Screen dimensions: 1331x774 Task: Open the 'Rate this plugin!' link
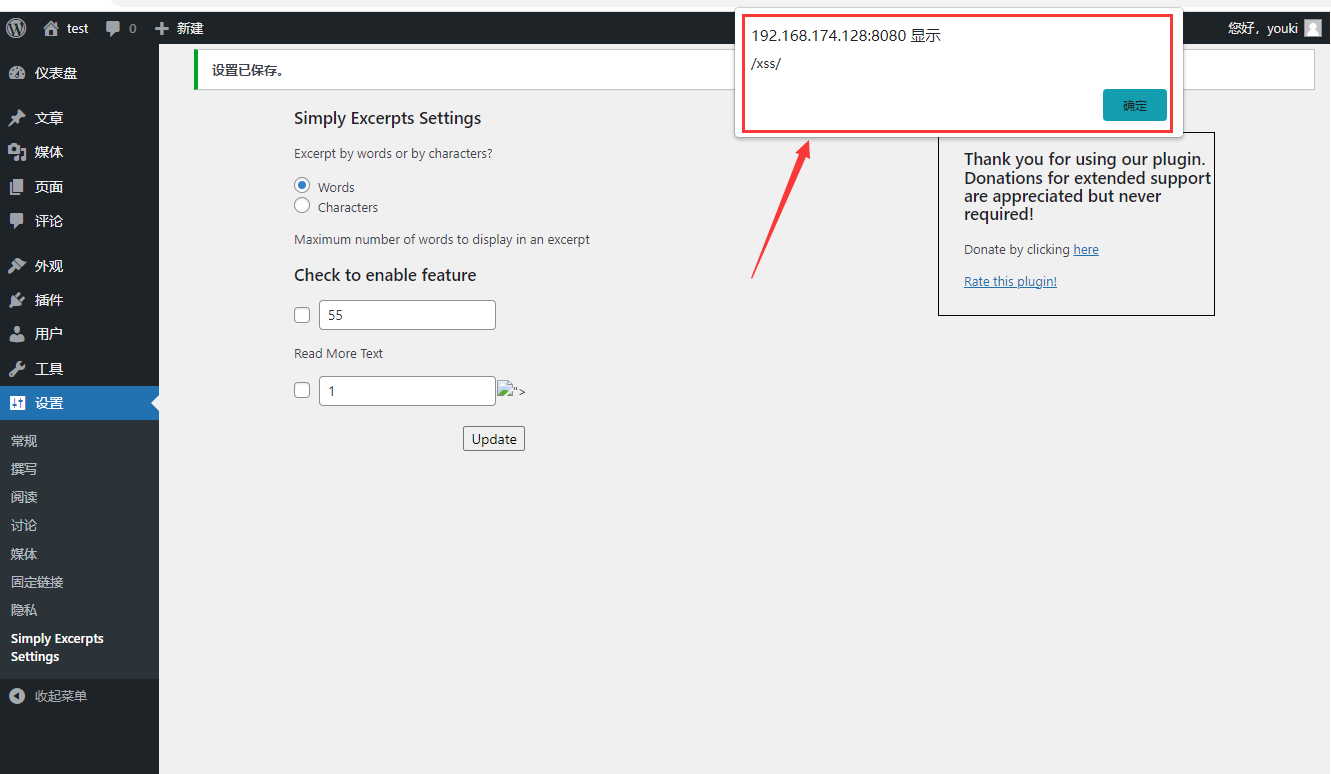click(1010, 282)
